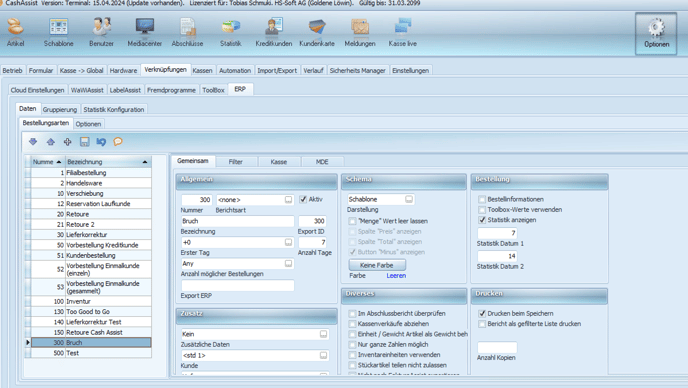Open the Erster Tag dropdown
688x388 pixels.
(288, 242)
